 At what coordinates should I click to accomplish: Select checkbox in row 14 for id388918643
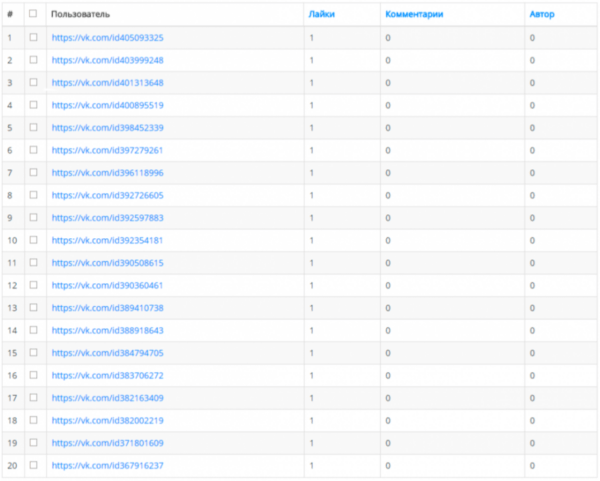tap(33, 330)
